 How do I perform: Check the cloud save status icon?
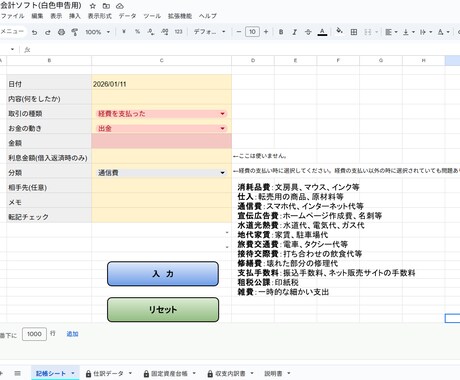pos(120,6)
